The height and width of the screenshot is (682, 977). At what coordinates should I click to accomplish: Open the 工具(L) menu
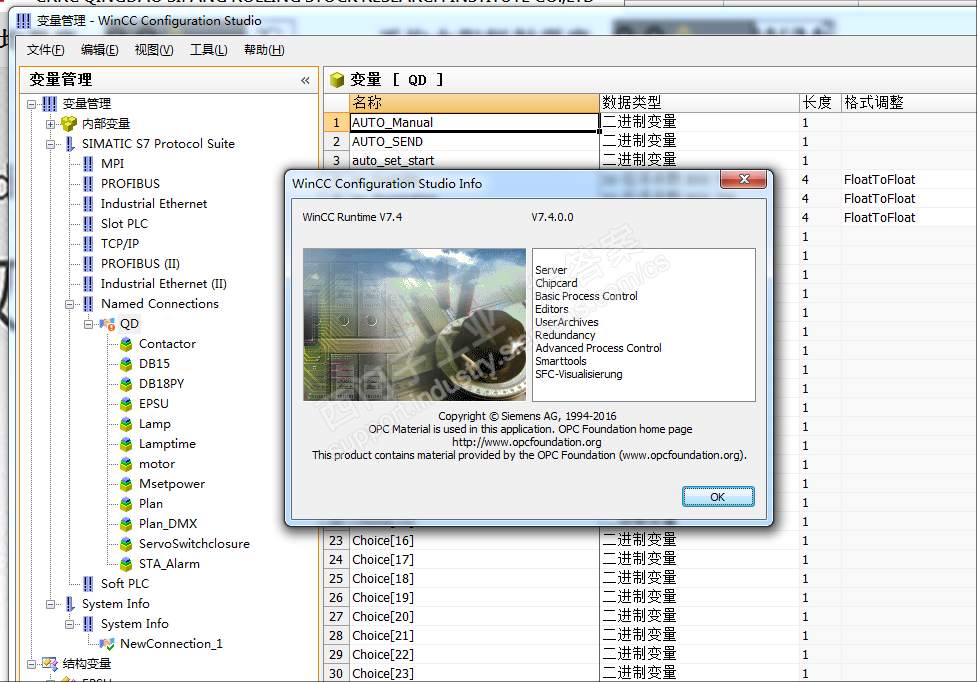[209, 50]
